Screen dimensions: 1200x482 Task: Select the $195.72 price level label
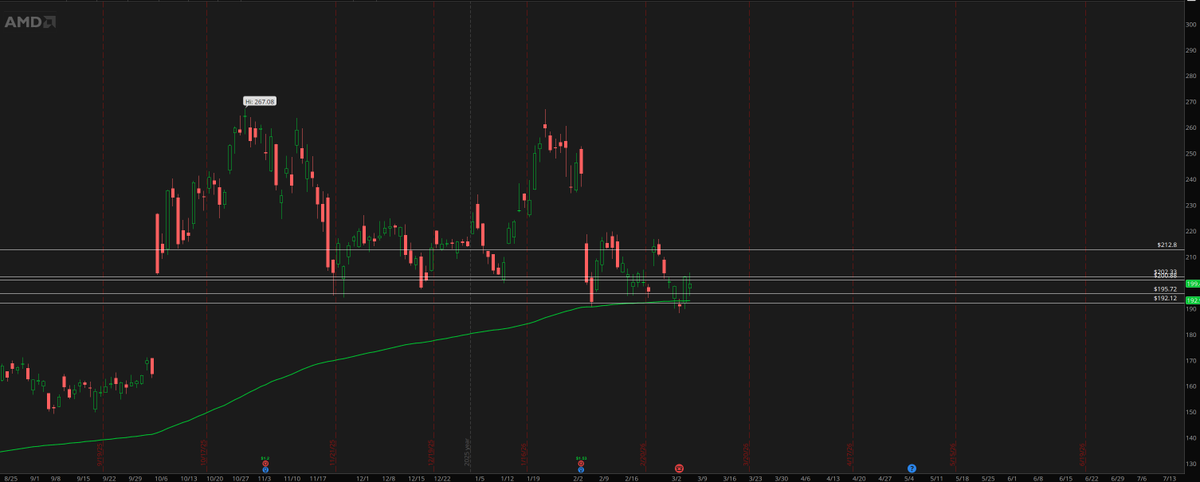pos(1164,289)
